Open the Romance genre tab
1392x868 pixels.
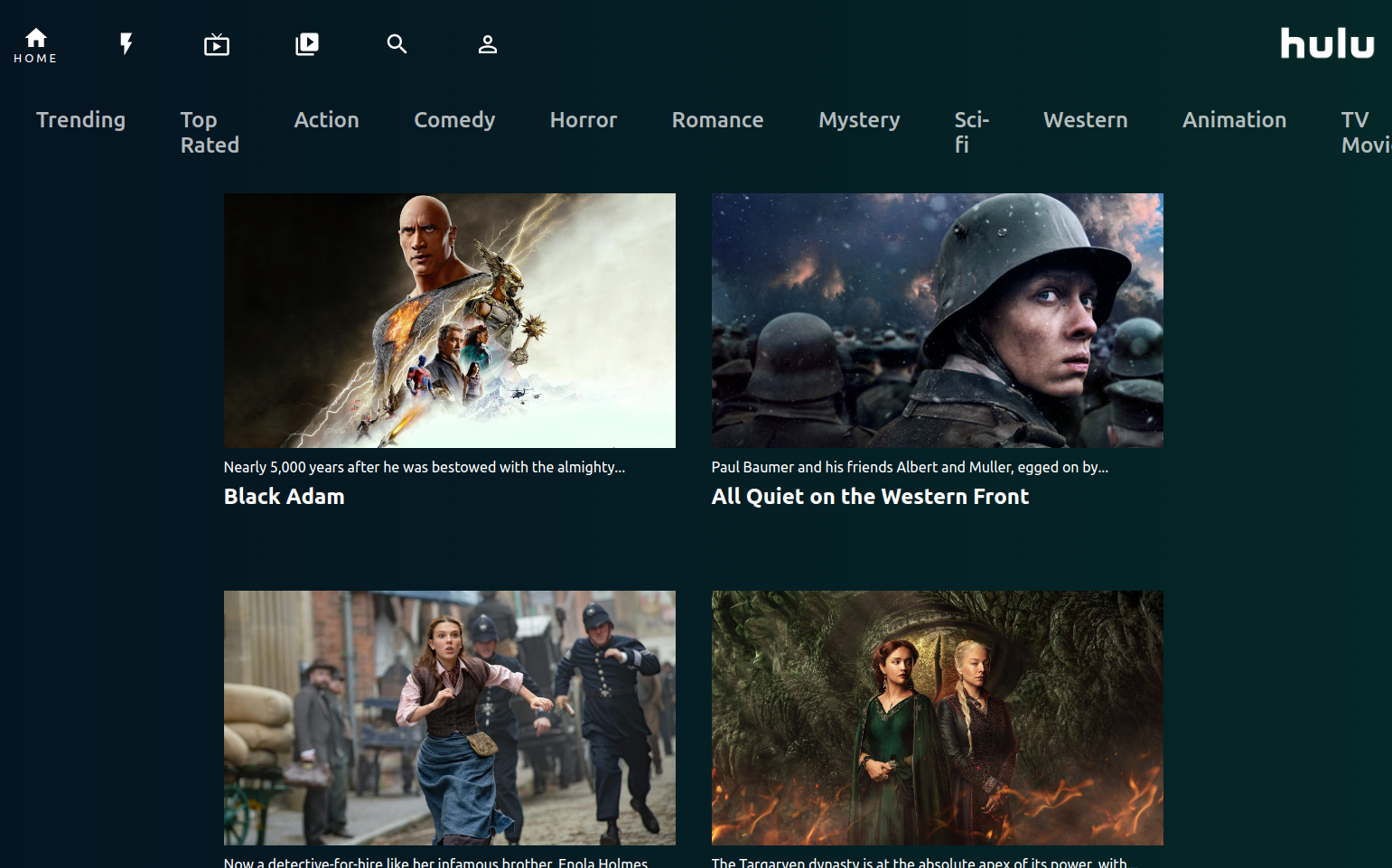pyautogui.click(x=718, y=119)
